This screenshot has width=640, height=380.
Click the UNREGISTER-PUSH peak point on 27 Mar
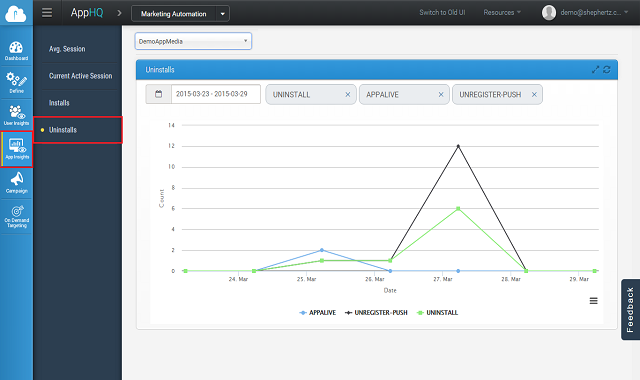point(458,146)
